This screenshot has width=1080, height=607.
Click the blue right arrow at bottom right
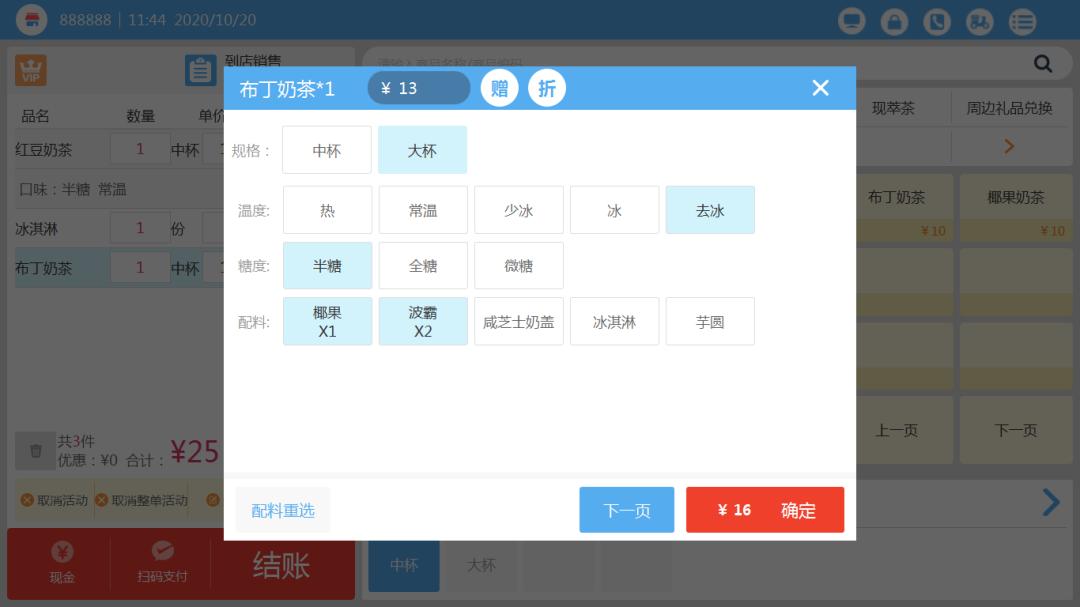(1050, 502)
